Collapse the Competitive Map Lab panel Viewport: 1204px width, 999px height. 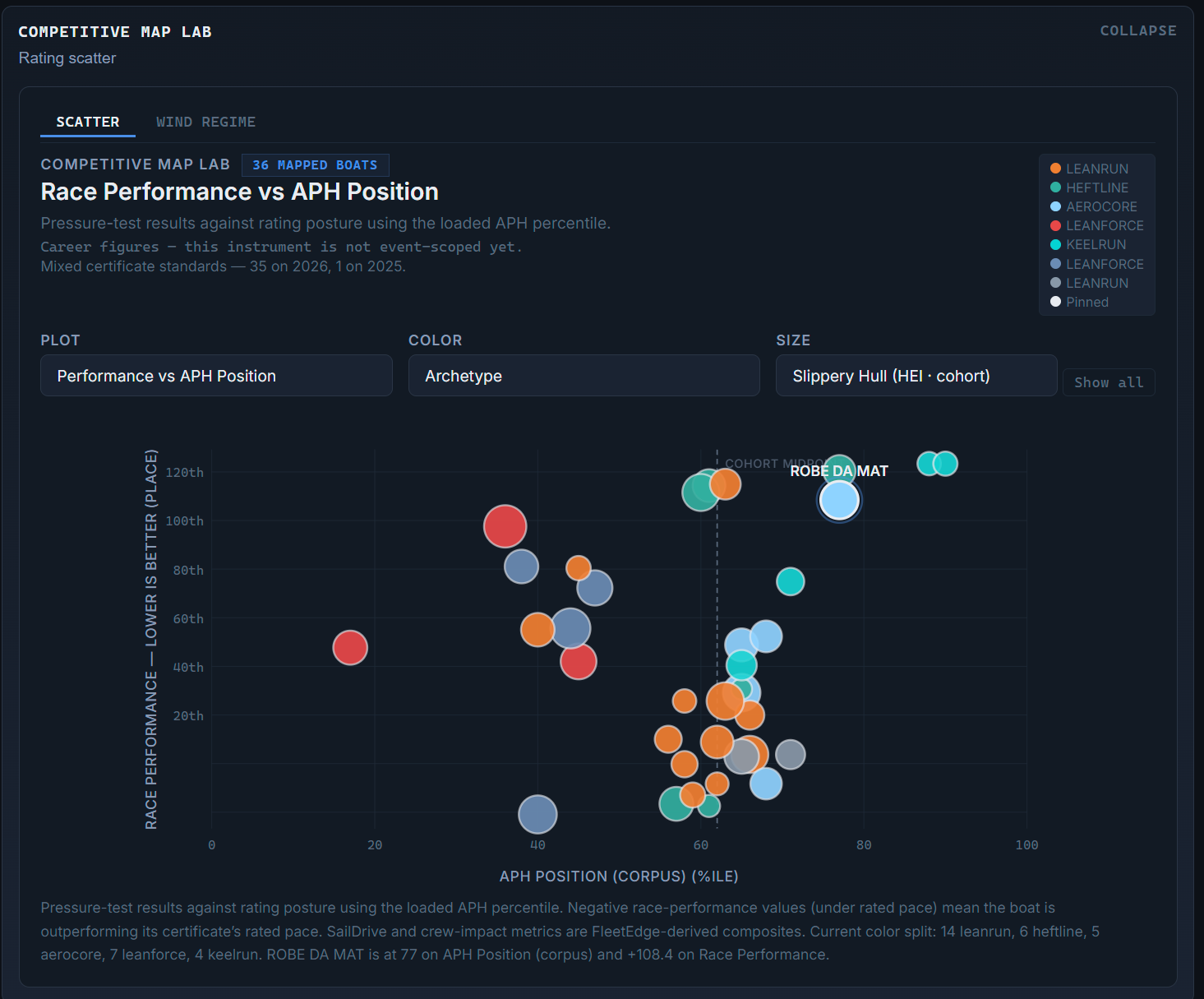tap(1138, 30)
